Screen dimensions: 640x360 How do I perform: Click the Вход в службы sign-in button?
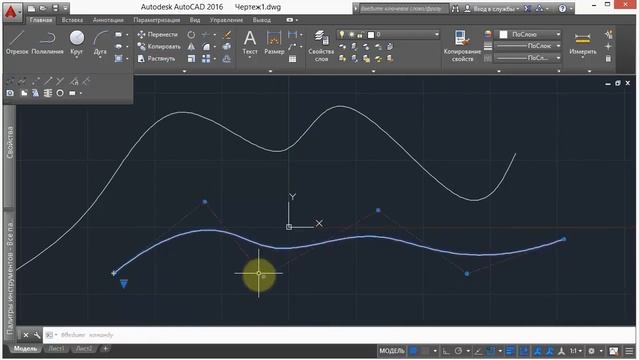point(492,9)
